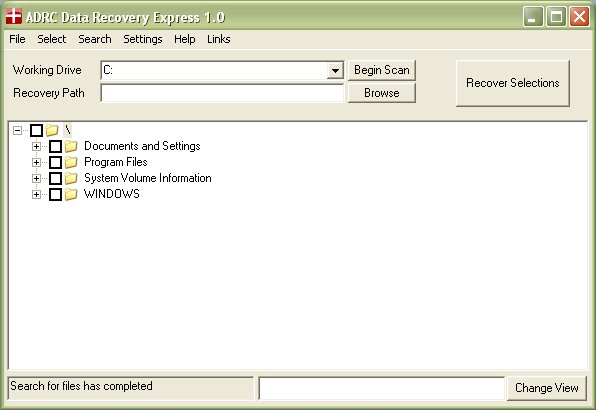Click the Program Files folder icon
This screenshot has width=596, height=410.
[71, 162]
